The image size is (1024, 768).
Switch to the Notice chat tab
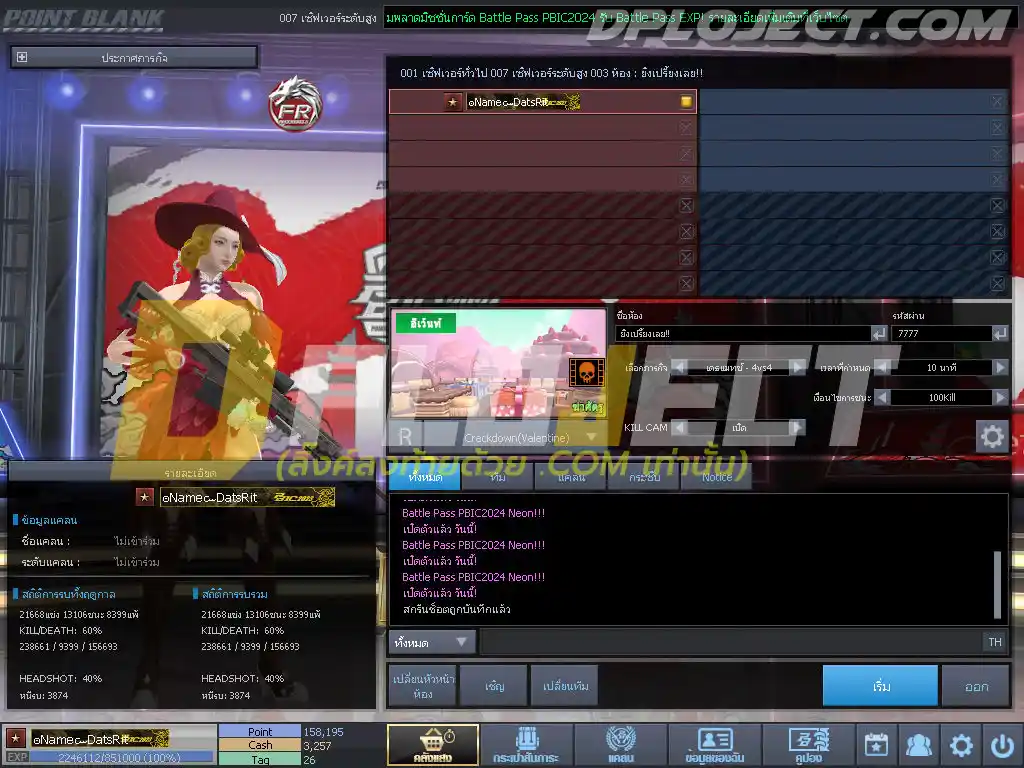coord(716,477)
